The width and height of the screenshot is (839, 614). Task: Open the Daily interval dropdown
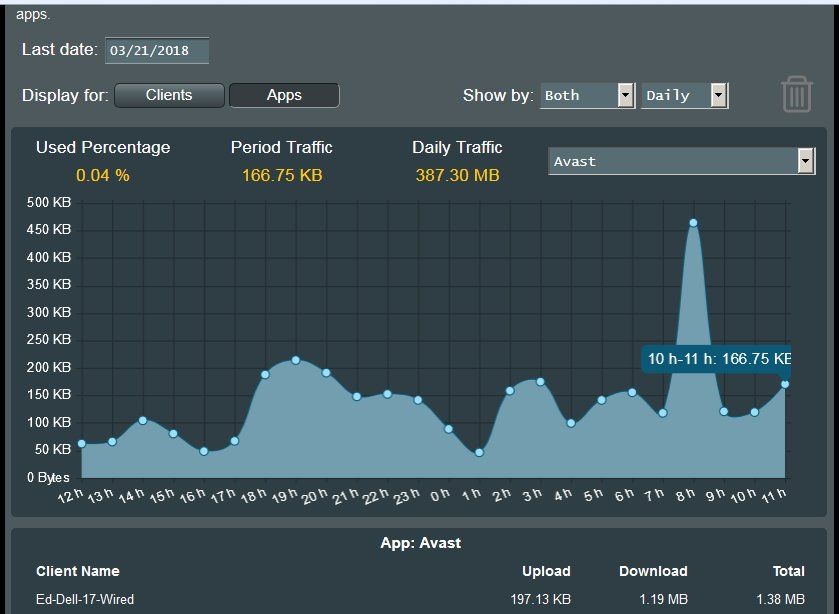point(685,95)
